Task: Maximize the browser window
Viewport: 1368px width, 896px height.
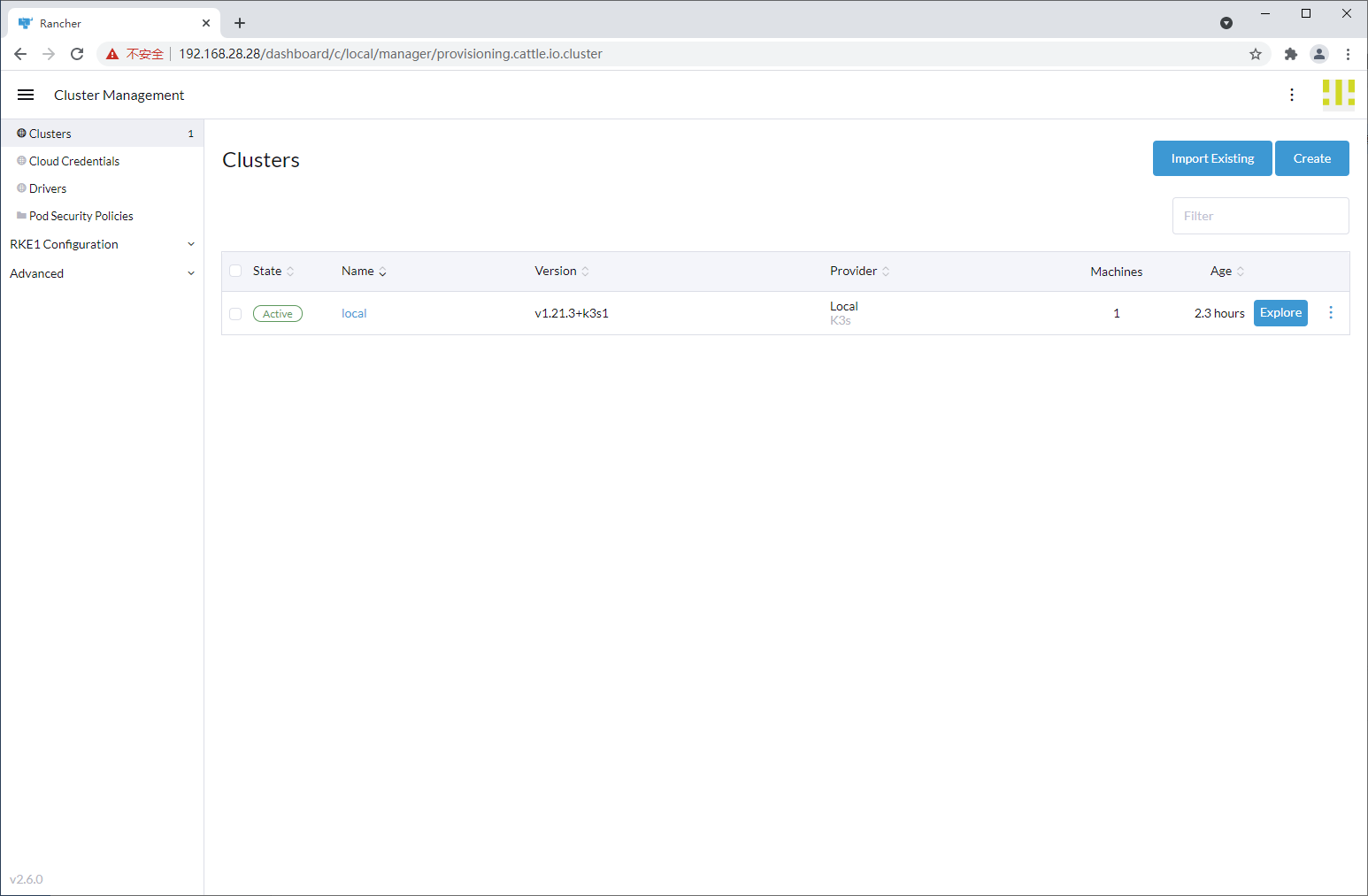Action: [x=1306, y=13]
